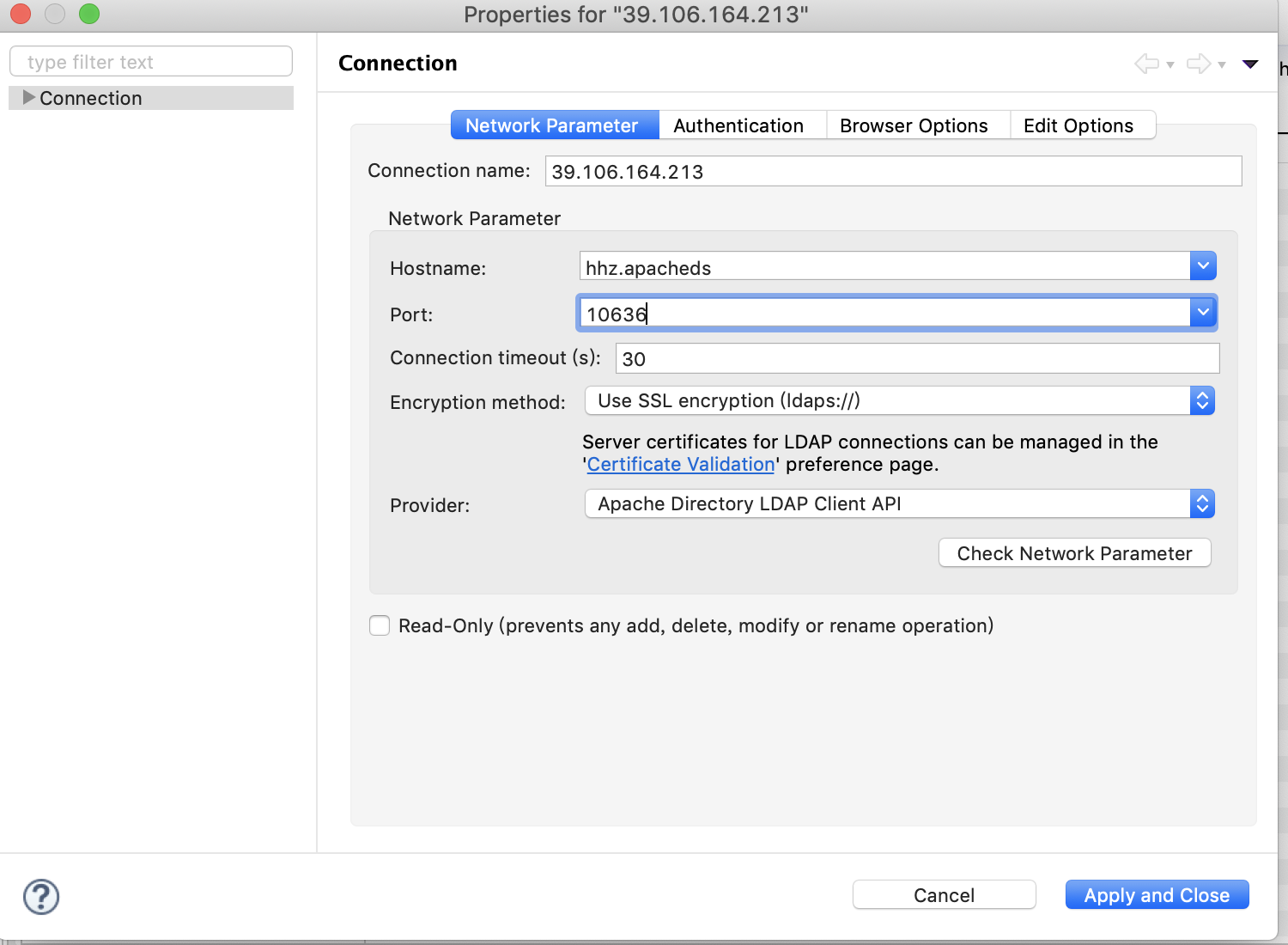Open the Provider selector stepper
1288x945 pixels.
[x=1202, y=503]
